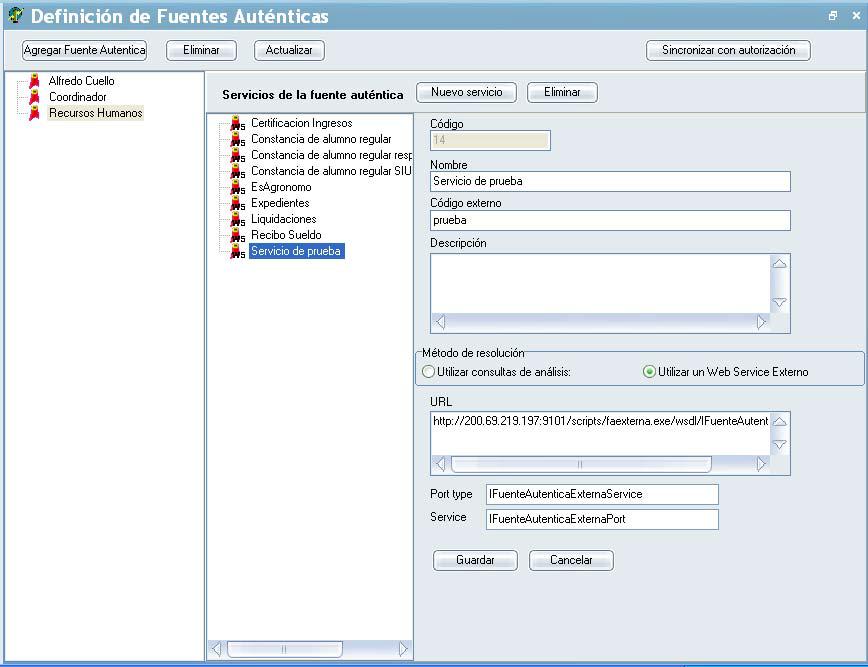Click the EsAgronomo service icon
Viewport: 868px width, 667px height.
pyautogui.click(x=237, y=188)
